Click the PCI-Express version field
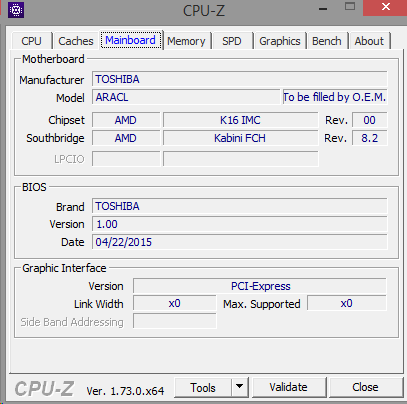 tap(260, 286)
